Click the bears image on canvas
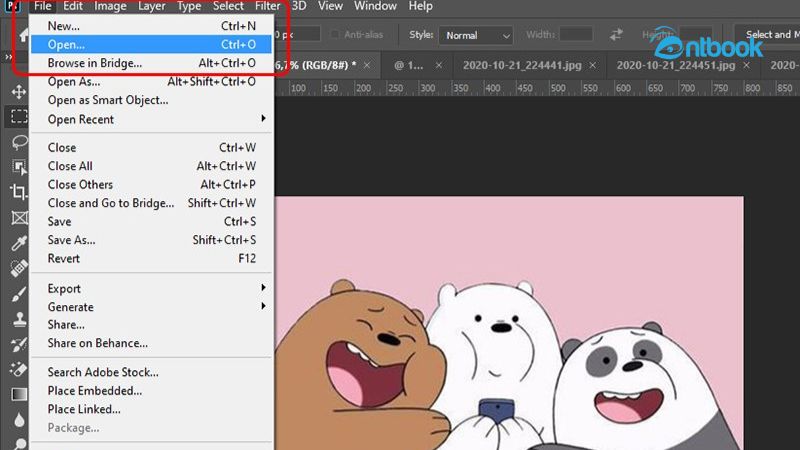This screenshot has width=800, height=450. click(x=509, y=323)
